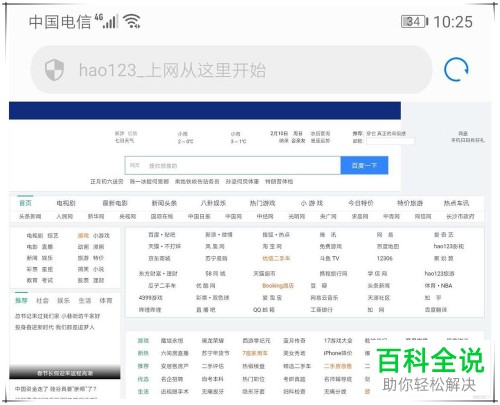The height and width of the screenshot is (405, 500).
Task: Open the 西游荤纪元 game link
Action: 256,341
